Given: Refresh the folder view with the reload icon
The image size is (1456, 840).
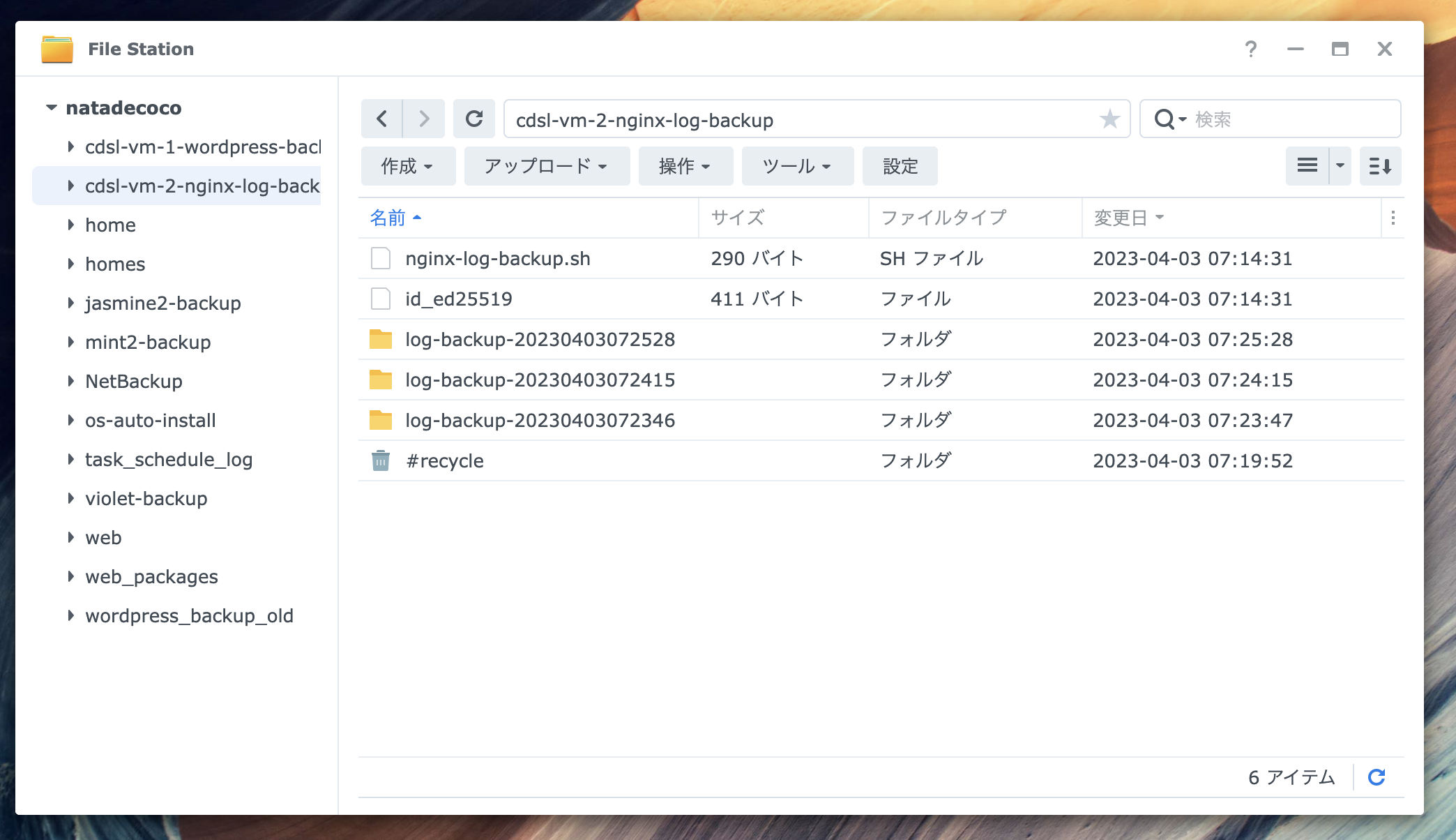Looking at the screenshot, I should (x=474, y=119).
